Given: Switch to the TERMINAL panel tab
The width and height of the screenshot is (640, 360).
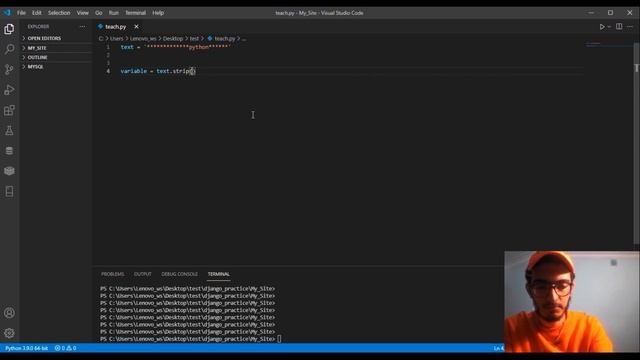Looking at the screenshot, I should pos(218,274).
